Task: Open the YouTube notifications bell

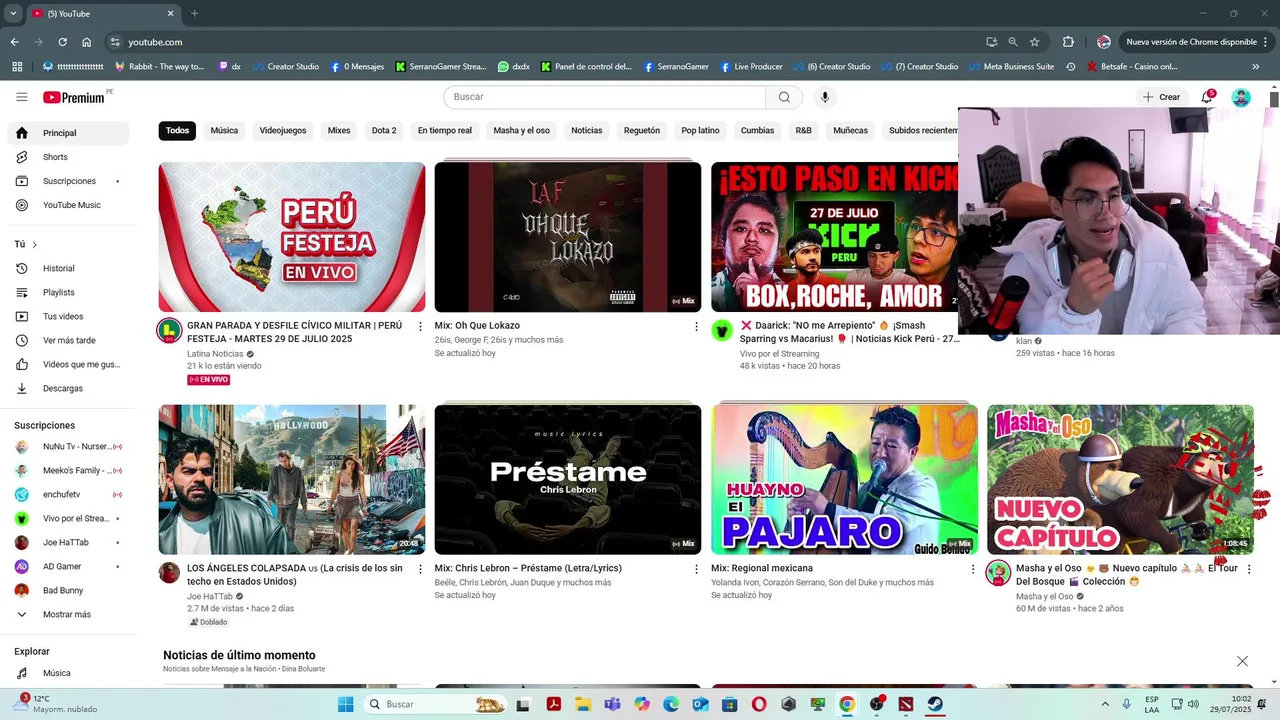Action: coord(1208,97)
